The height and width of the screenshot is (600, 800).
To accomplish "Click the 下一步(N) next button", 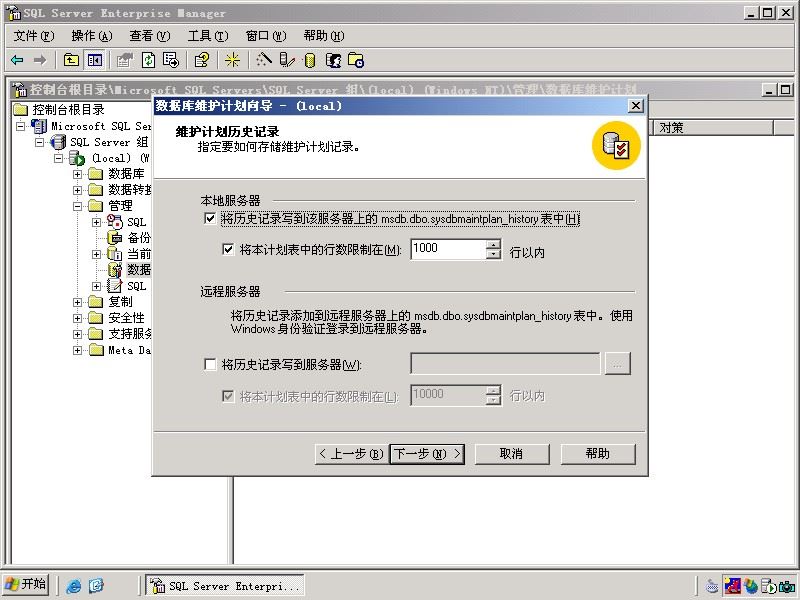I will pos(428,454).
